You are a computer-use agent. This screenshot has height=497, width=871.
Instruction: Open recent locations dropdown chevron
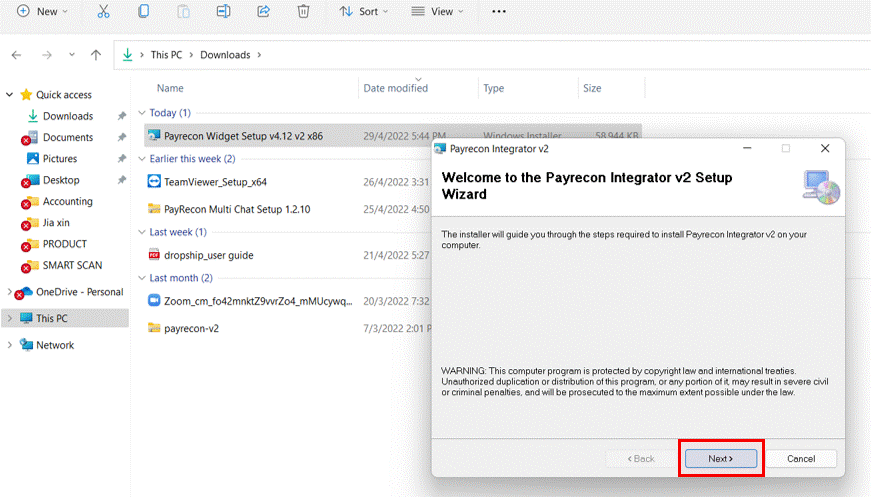[x=72, y=55]
